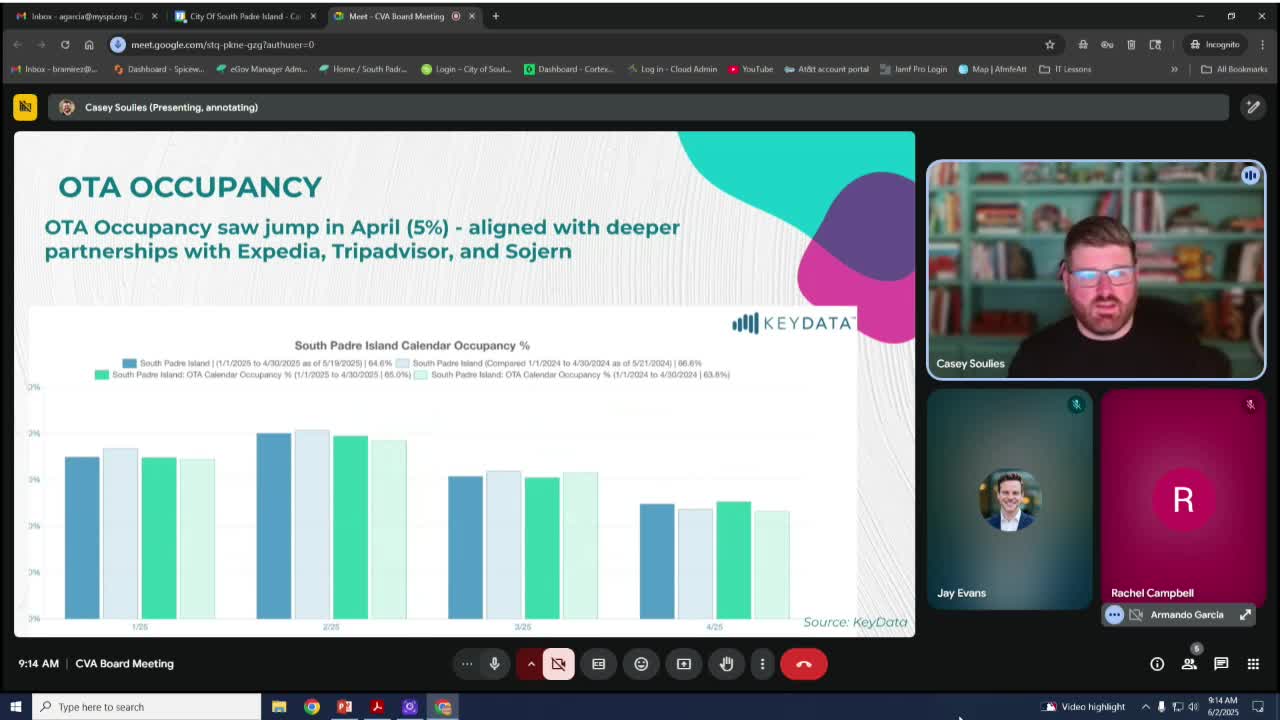The width and height of the screenshot is (1280, 720).
Task: Show hidden system tray icons
Action: [x=1146, y=707]
